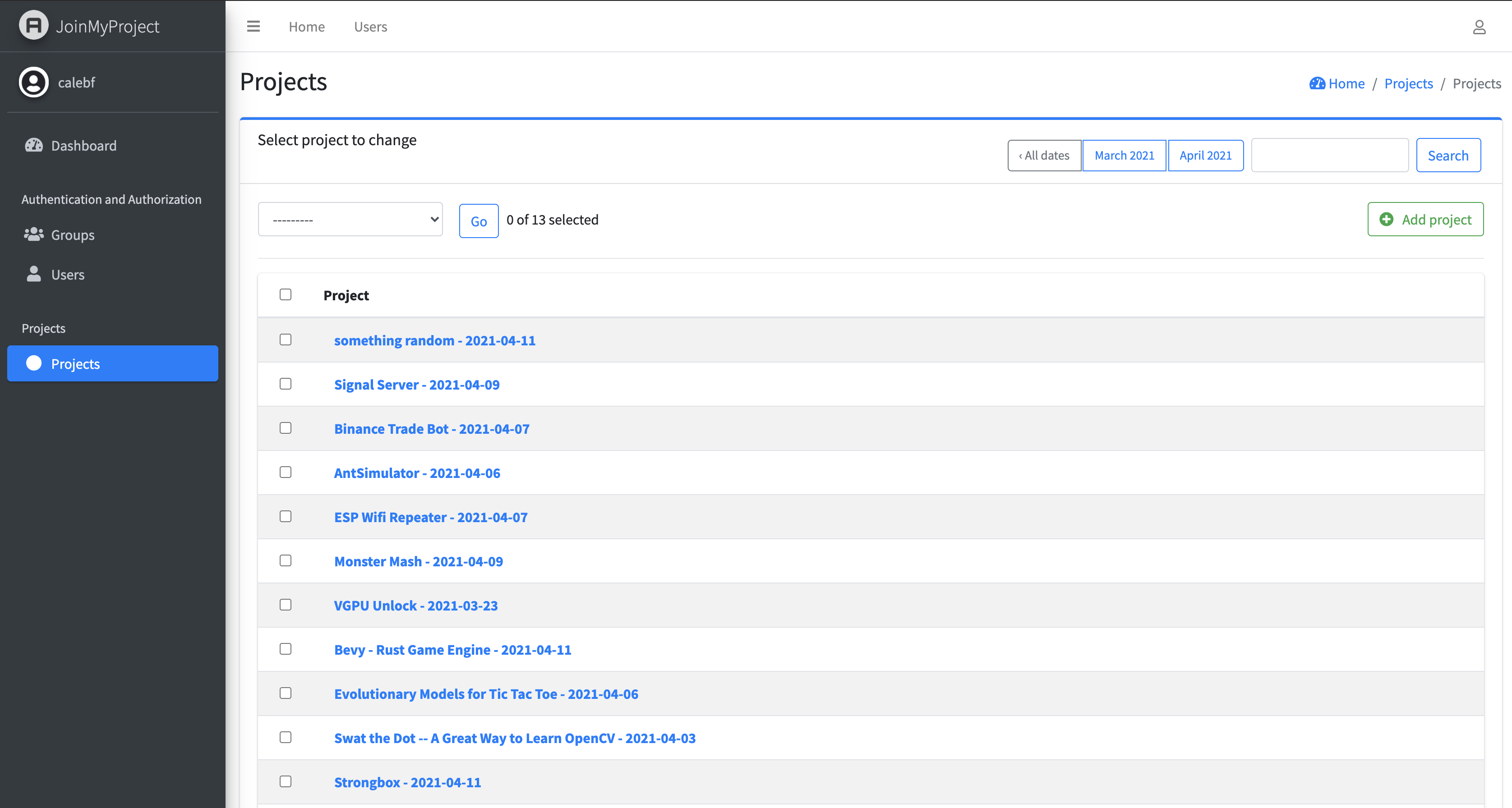The height and width of the screenshot is (808, 1512).
Task: Filter projects by April 2021
Action: [x=1205, y=156]
